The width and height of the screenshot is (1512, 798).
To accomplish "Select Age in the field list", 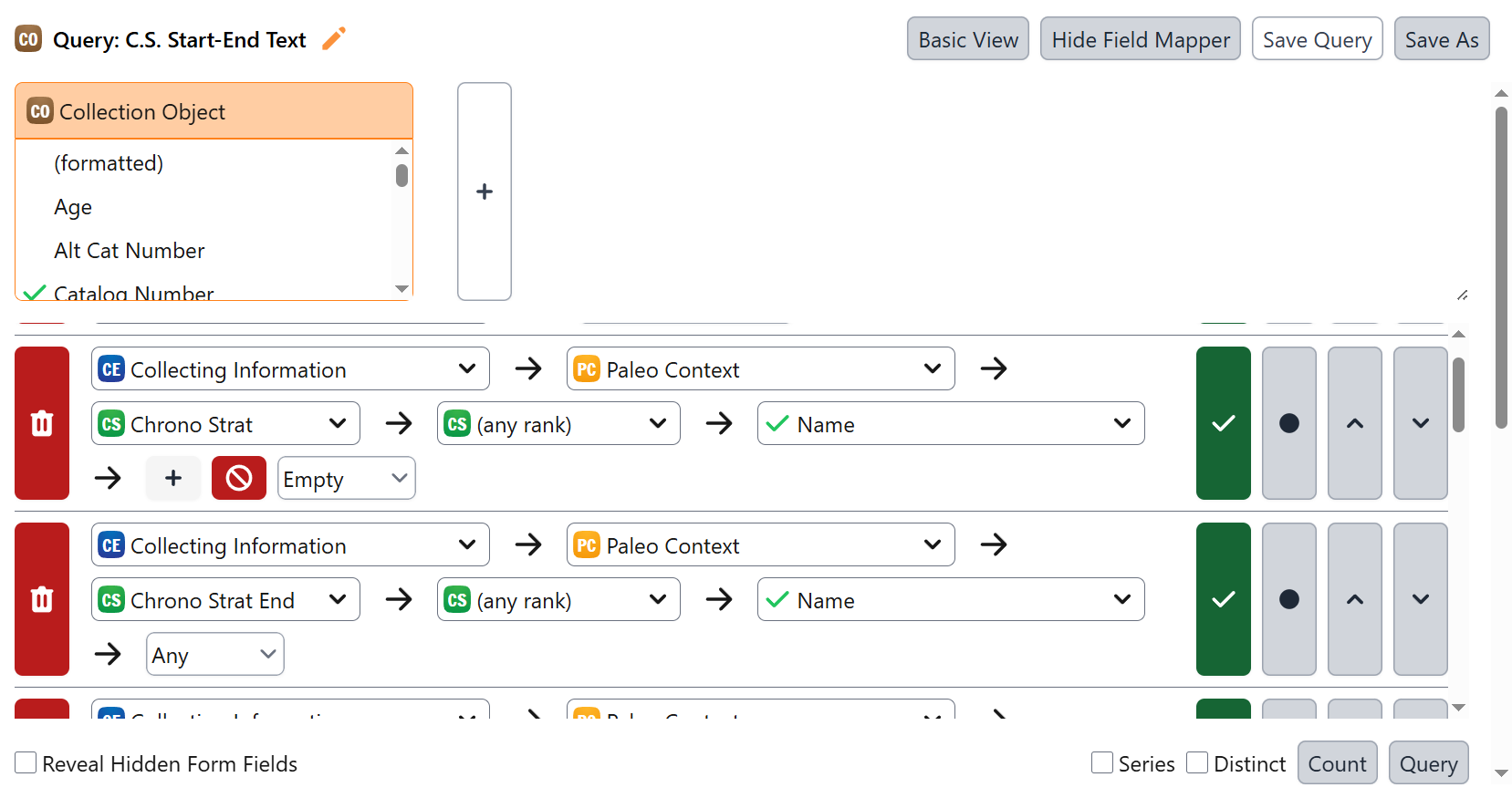I will (x=73, y=207).
